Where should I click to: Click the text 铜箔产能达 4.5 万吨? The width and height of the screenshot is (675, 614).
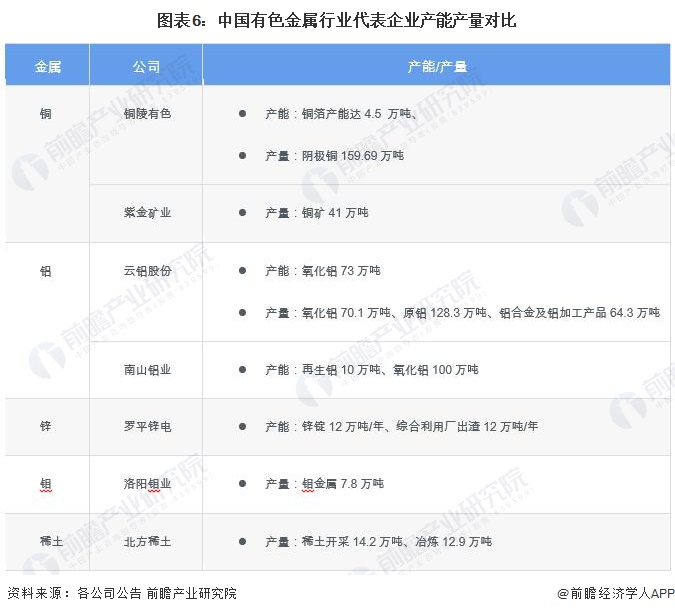(x=356, y=114)
